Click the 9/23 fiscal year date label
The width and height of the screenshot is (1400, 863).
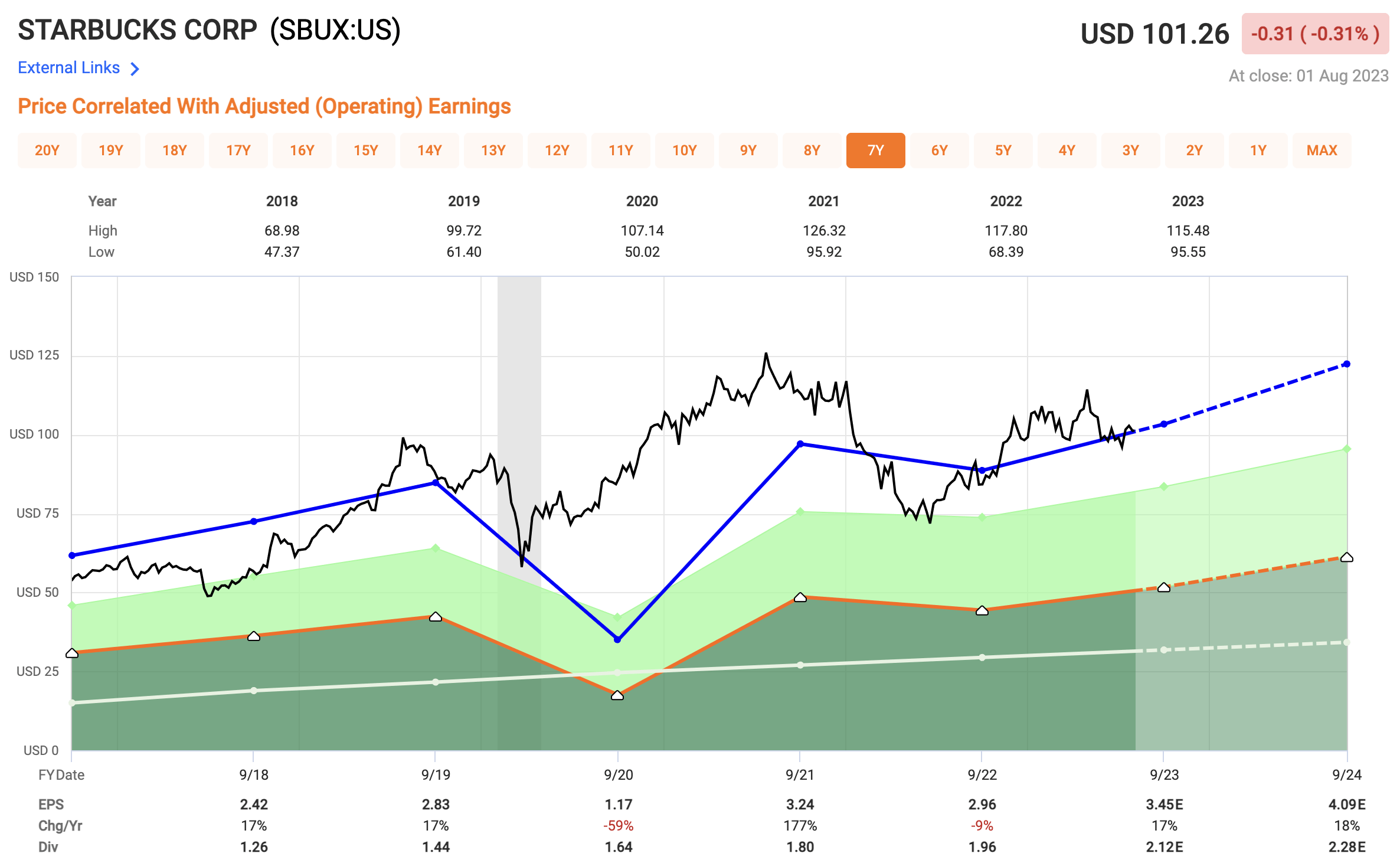[1165, 775]
